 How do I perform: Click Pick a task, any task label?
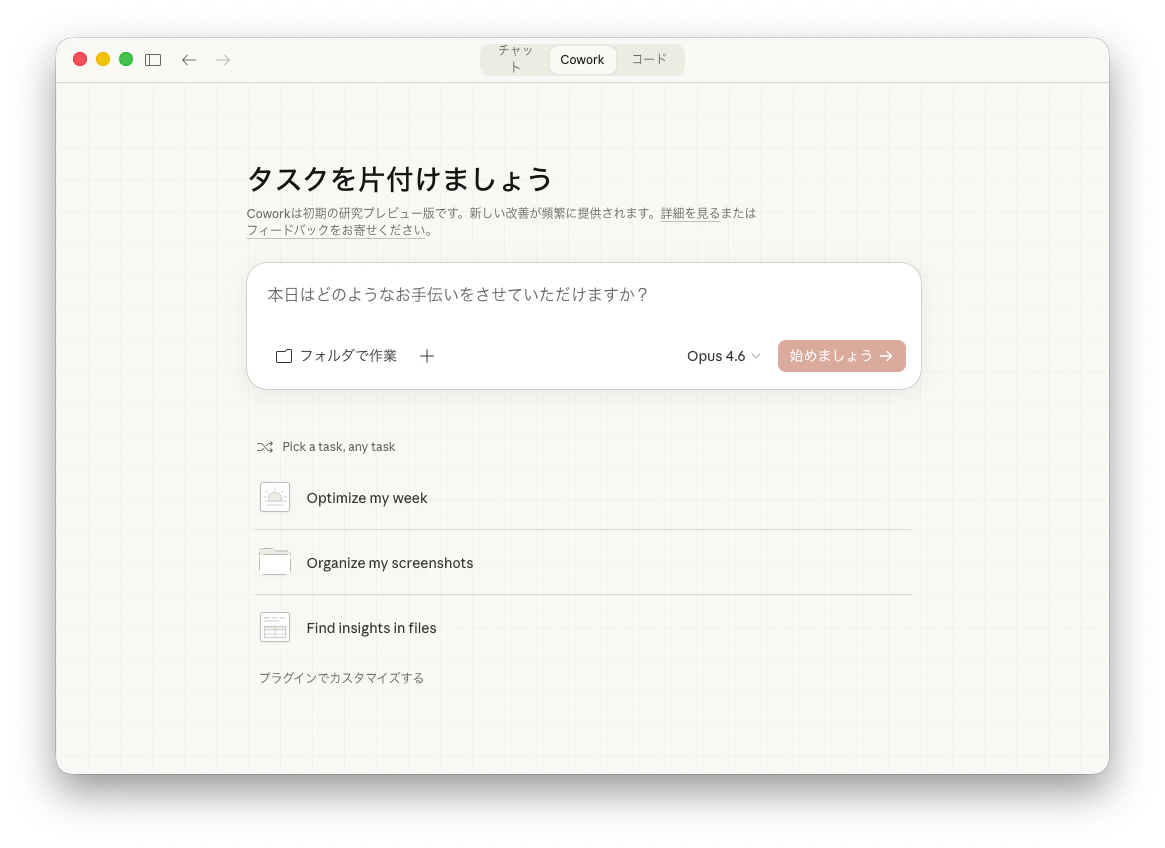(x=339, y=447)
